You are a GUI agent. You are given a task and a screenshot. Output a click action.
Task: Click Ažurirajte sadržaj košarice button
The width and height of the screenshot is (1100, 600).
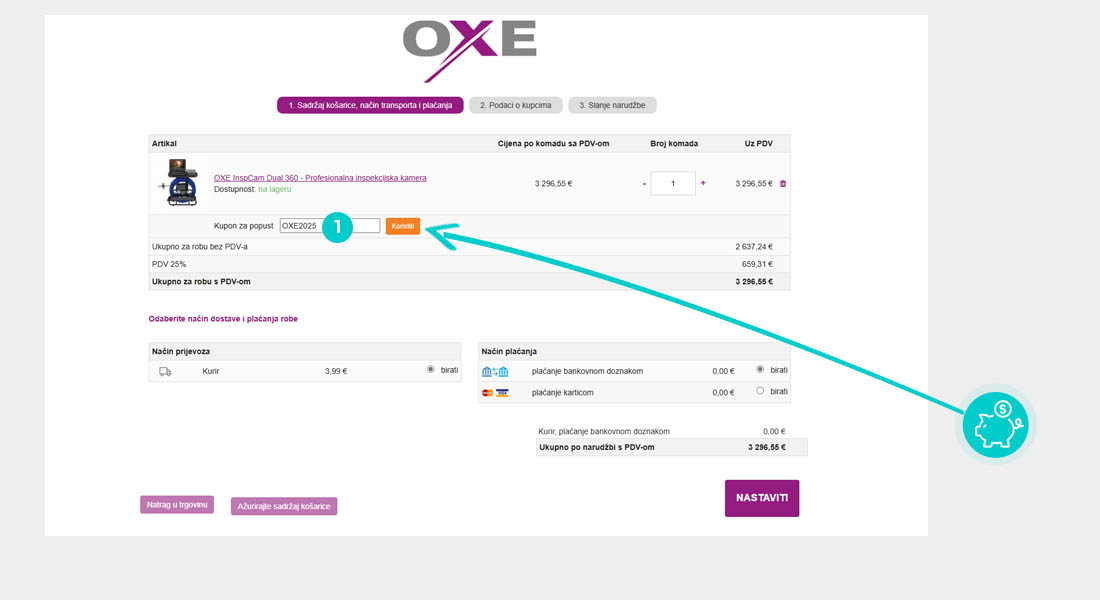click(284, 506)
